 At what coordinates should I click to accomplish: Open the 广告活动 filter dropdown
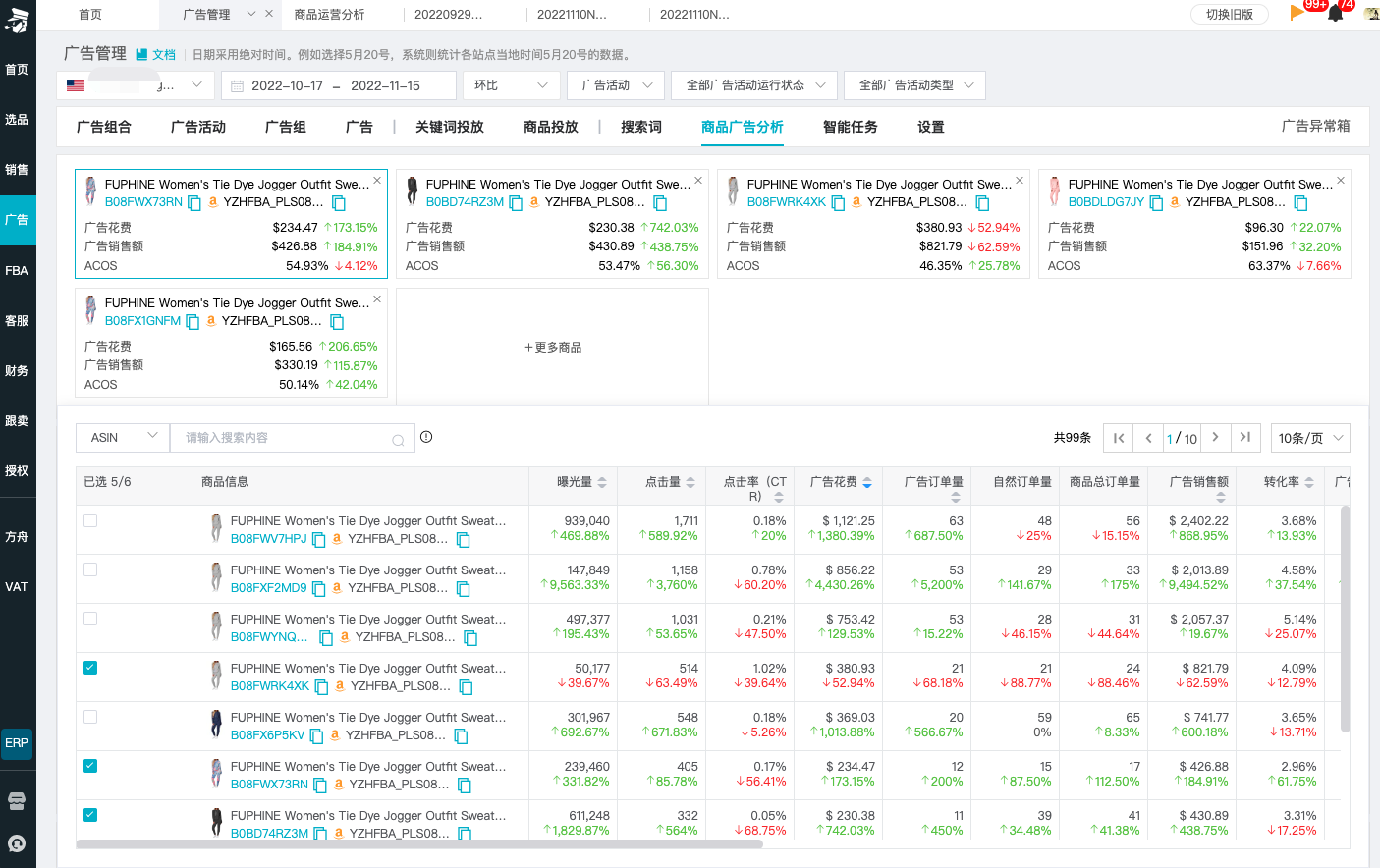[616, 85]
